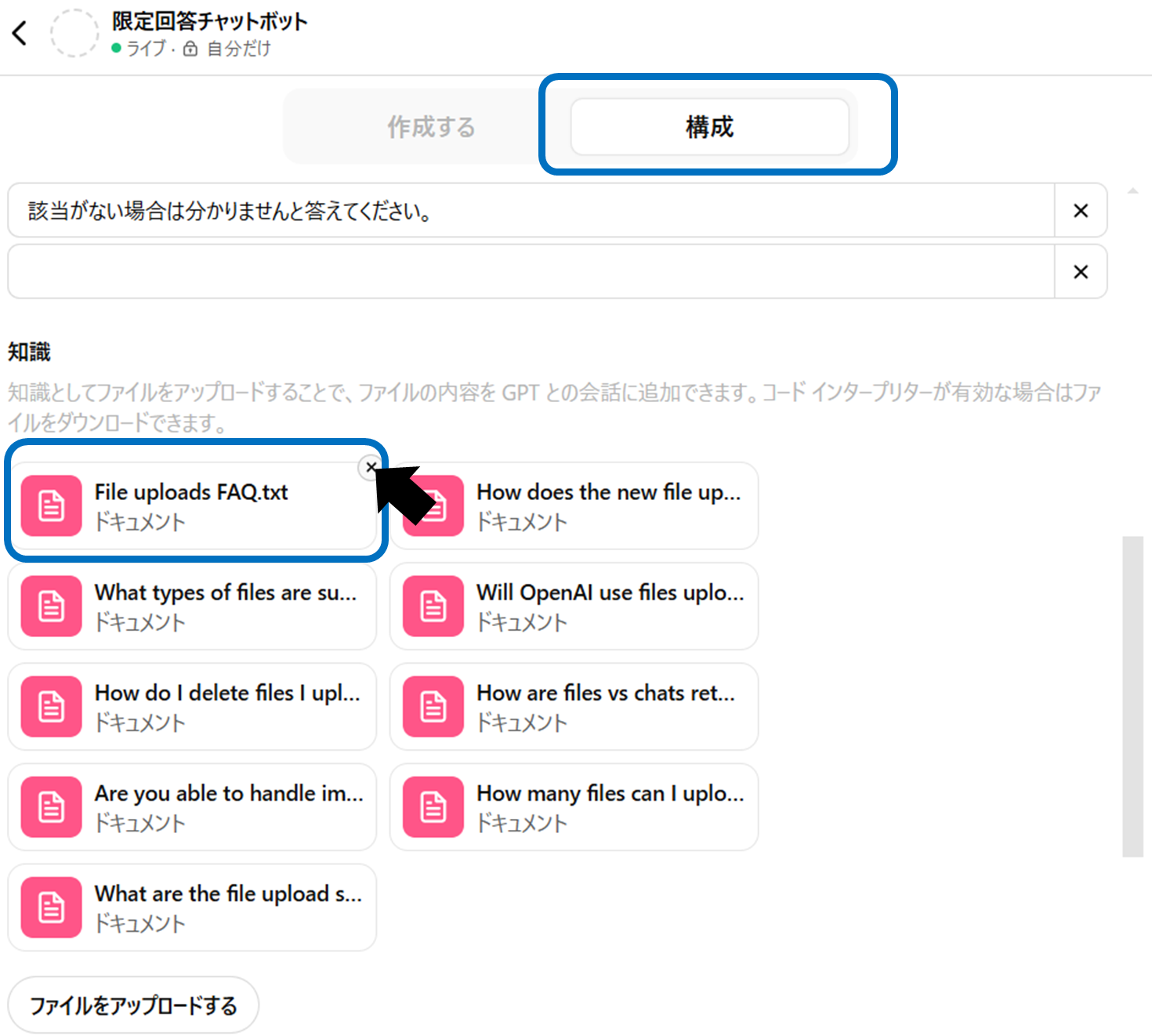Click the dashed circle GPT avatar
Viewport: 1152px width, 1036px height.
coord(74,33)
